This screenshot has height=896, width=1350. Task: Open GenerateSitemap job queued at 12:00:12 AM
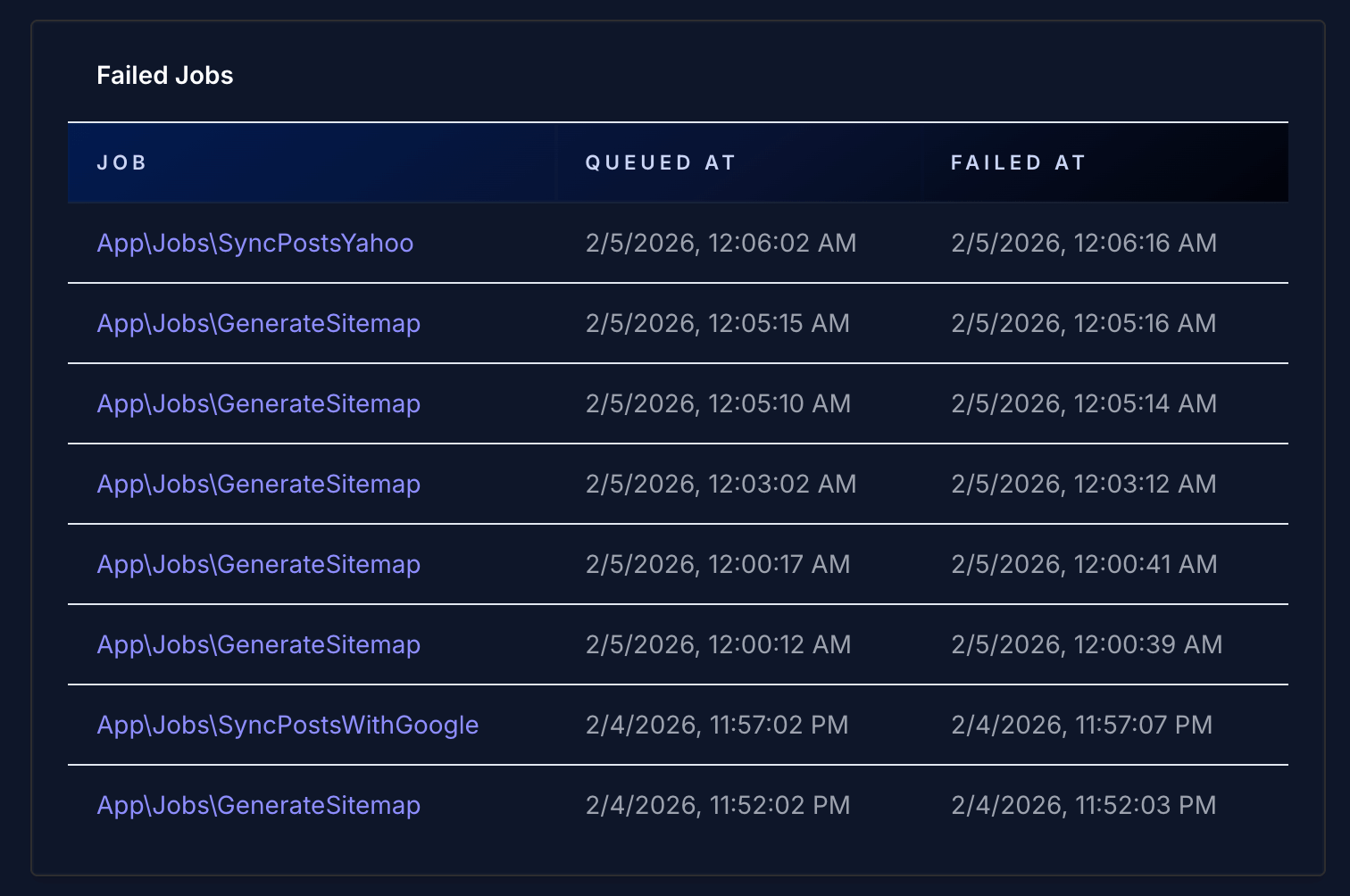click(x=258, y=644)
